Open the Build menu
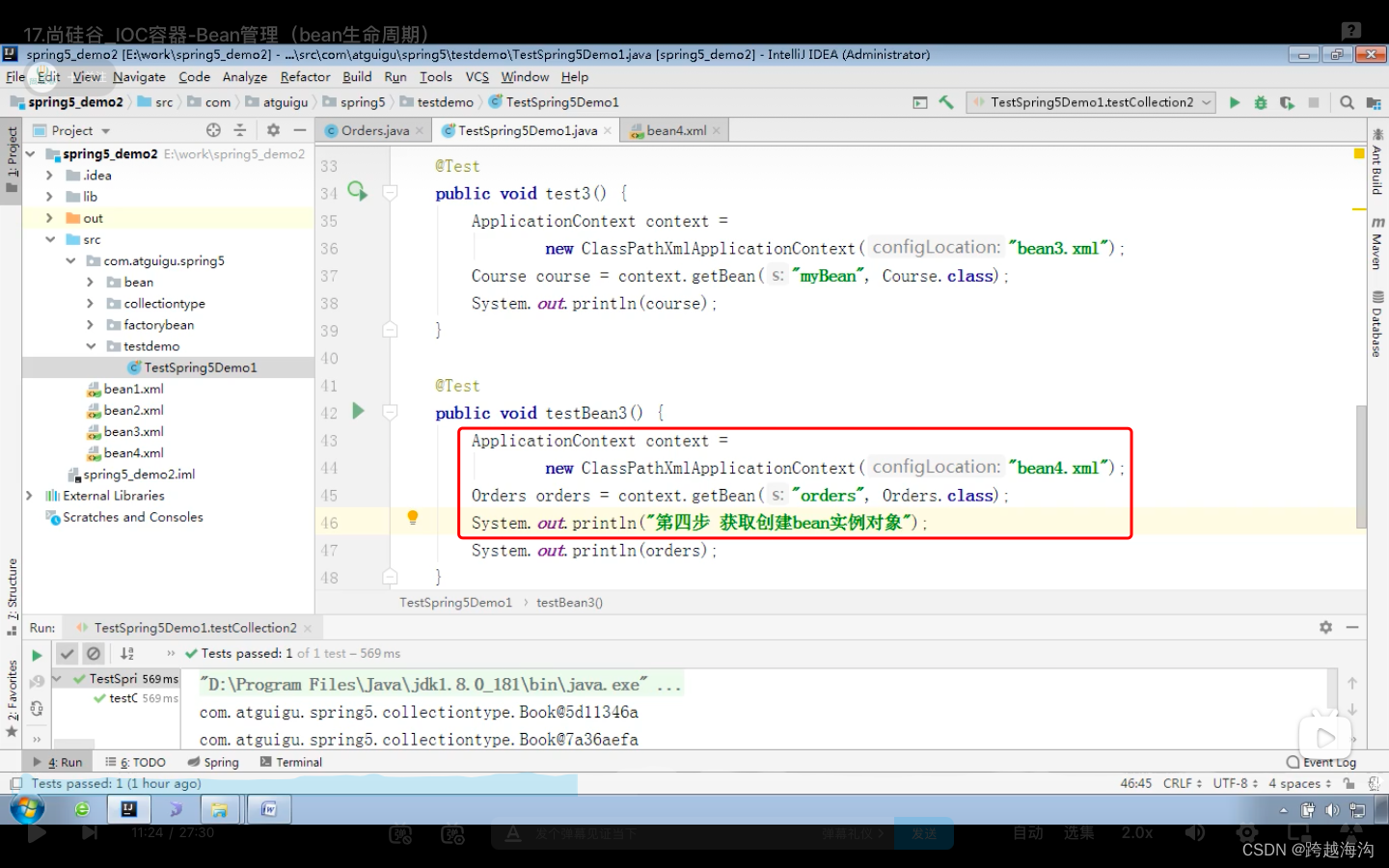Screen dimensions: 1389x868 tap(357, 77)
